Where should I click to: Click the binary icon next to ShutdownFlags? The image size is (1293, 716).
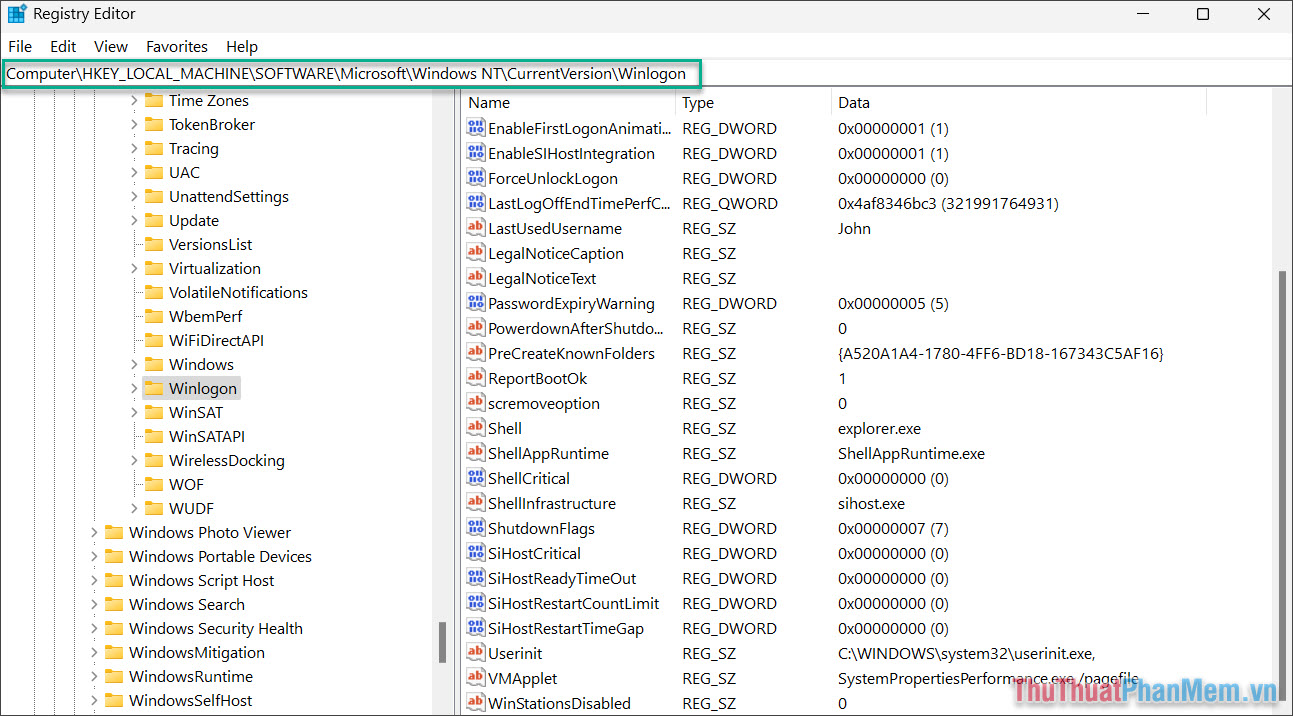click(476, 528)
